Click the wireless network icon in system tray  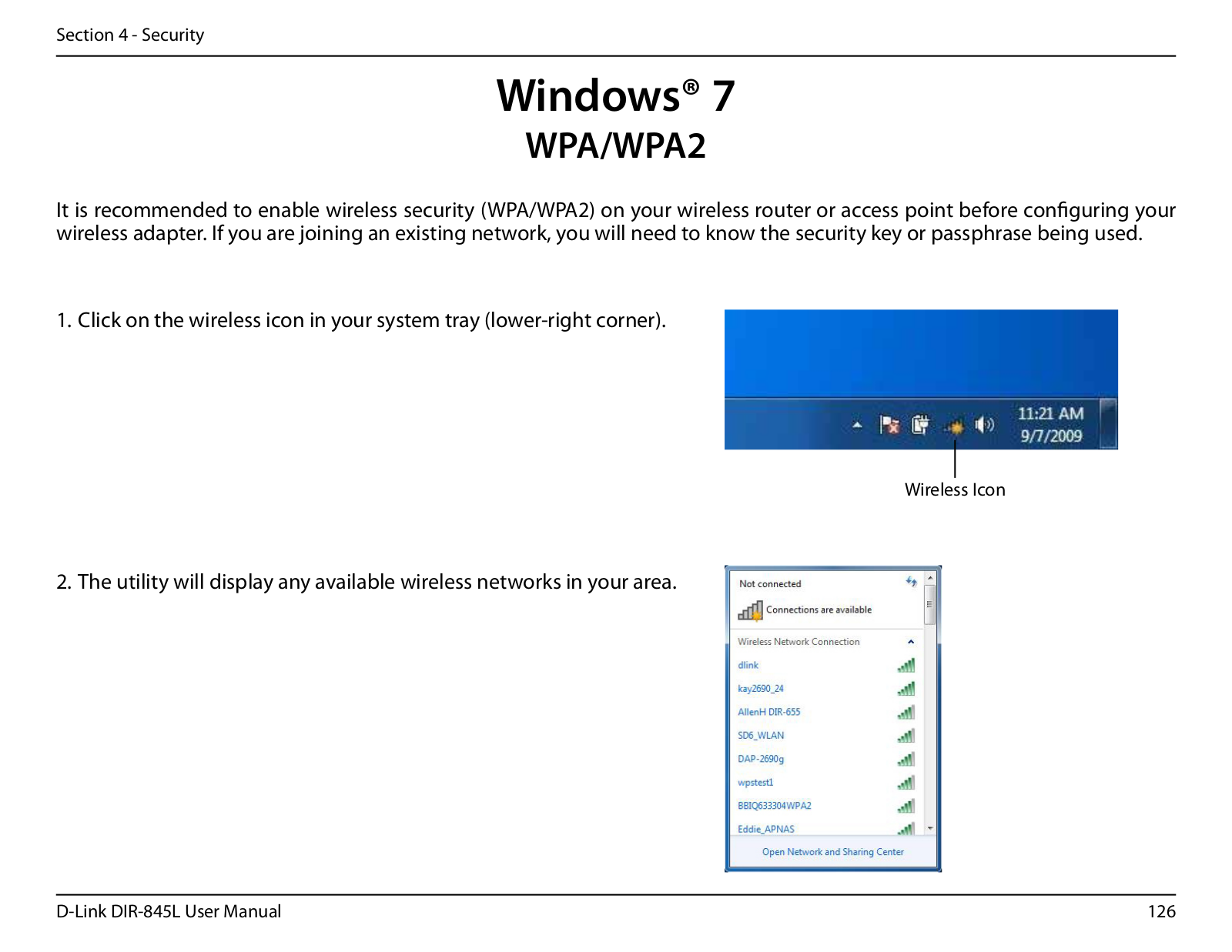[954, 426]
